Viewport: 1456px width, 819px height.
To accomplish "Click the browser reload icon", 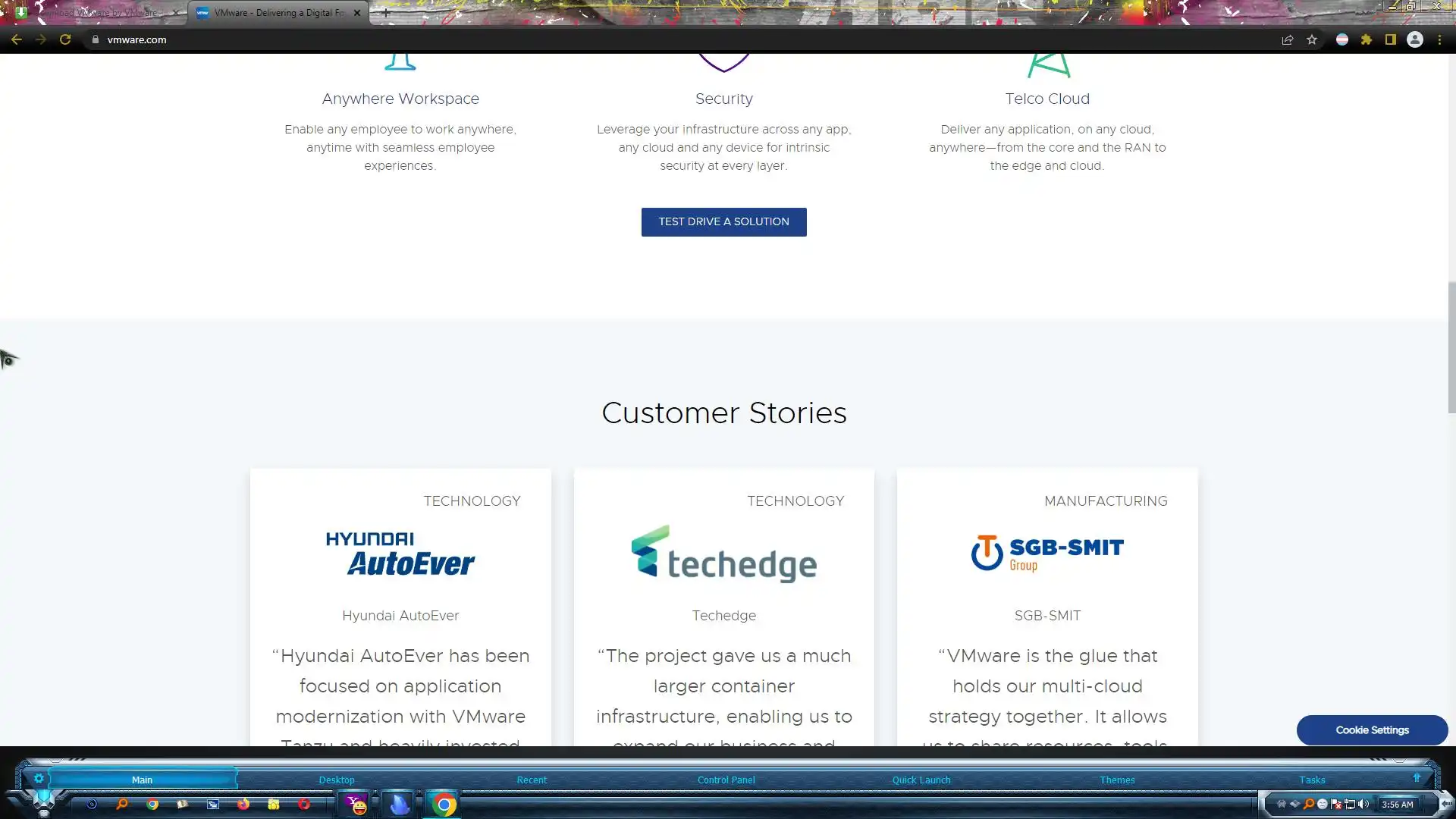I will pyautogui.click(x=65, y=39).
